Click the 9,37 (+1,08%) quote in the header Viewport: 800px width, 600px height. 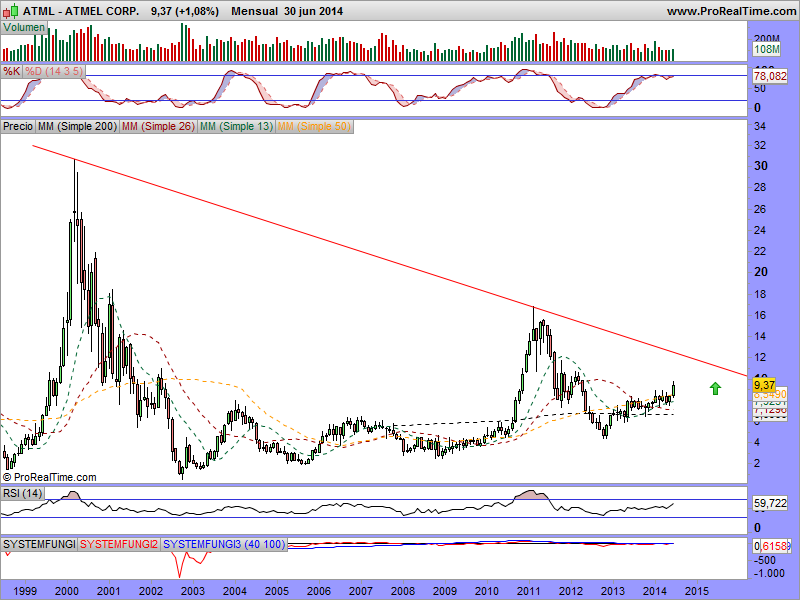click(185, 11)
